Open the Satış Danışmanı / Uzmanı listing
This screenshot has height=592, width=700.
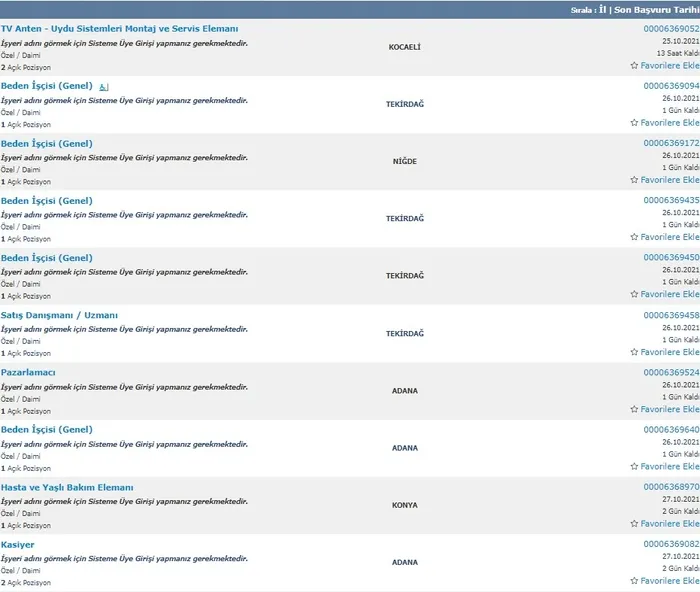pyautogui.click(x=59, y=315)
